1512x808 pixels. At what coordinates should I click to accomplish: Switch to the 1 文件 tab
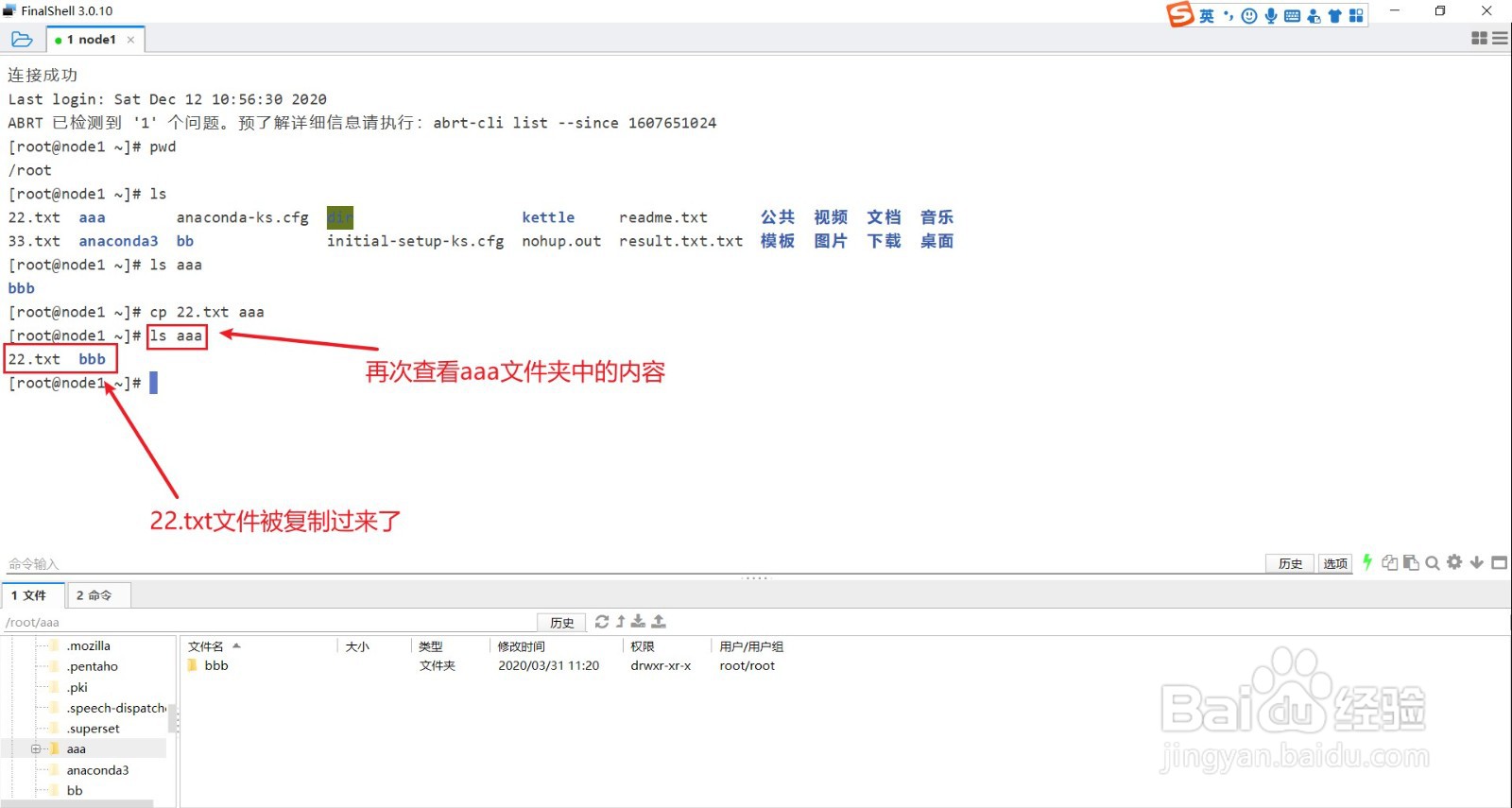(33, 595)
